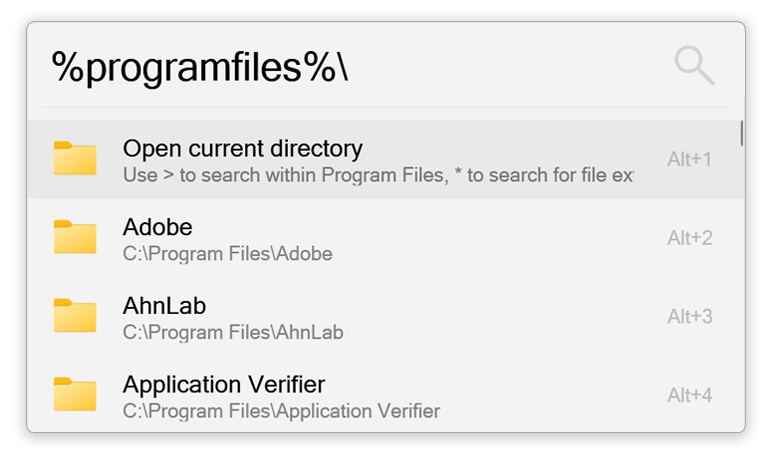Viewport: 769px width, 463px height.
Task: Click the magnifying glass search icon
Action: (x=694, y=66)
